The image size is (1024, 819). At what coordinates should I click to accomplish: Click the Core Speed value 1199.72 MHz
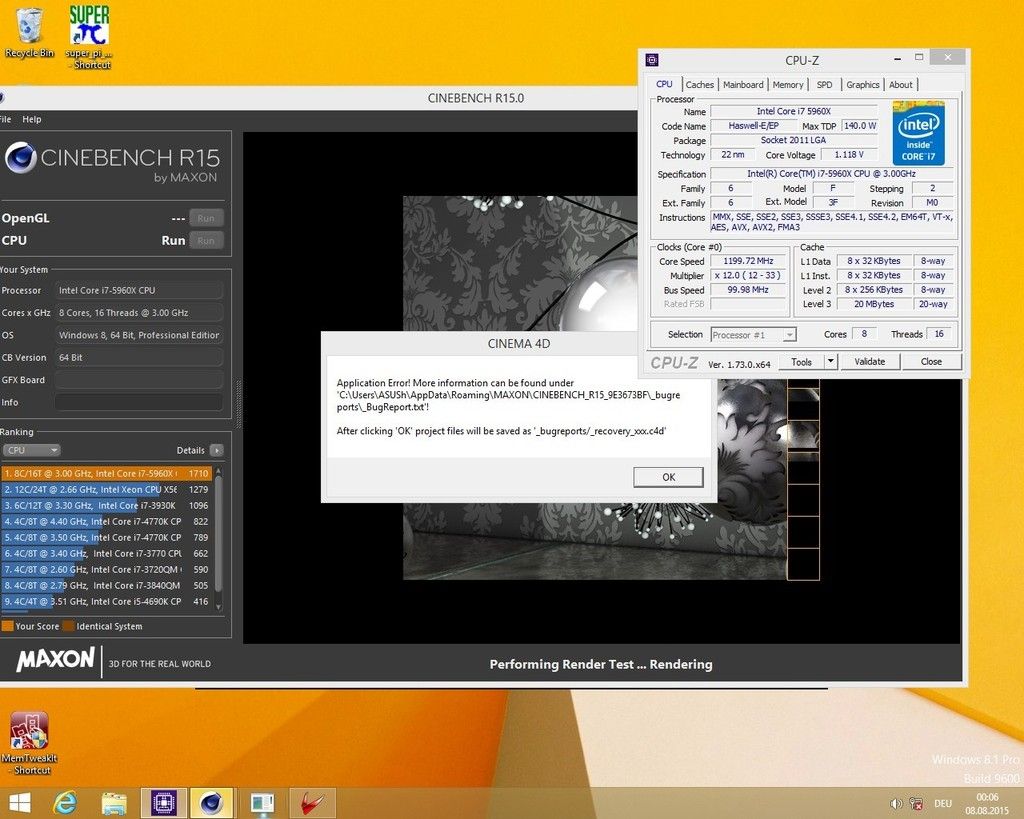(x=748, y=261)
